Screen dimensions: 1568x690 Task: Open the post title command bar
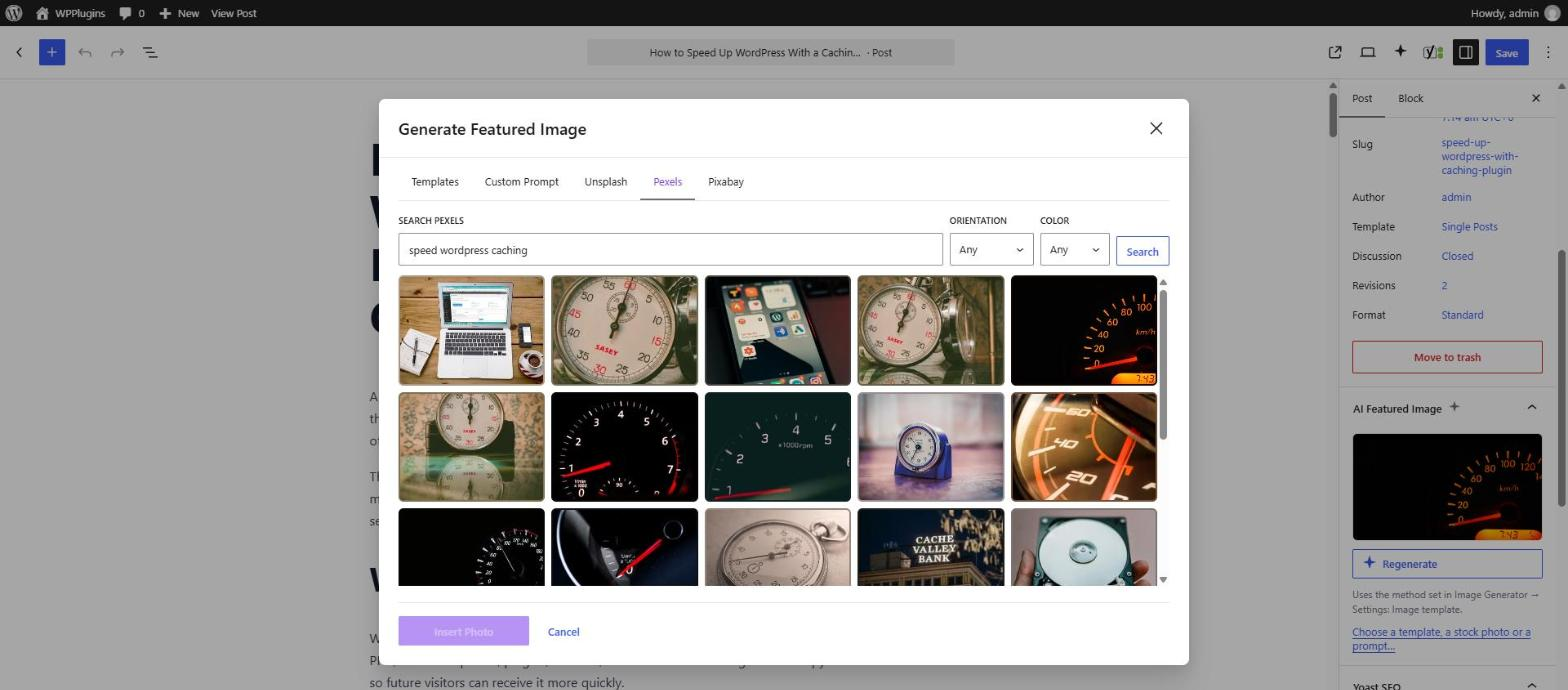tap(770, 52)
